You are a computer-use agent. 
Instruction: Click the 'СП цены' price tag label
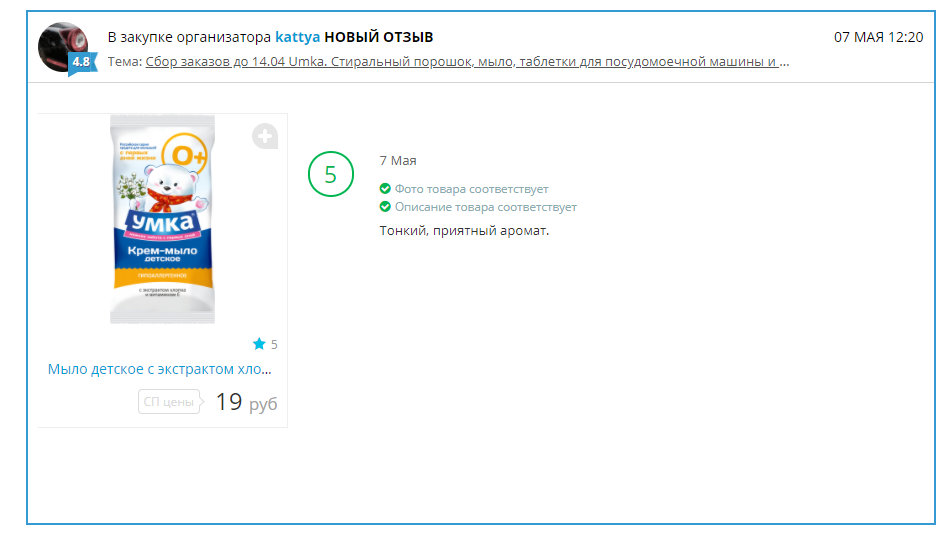pos(171,402)
